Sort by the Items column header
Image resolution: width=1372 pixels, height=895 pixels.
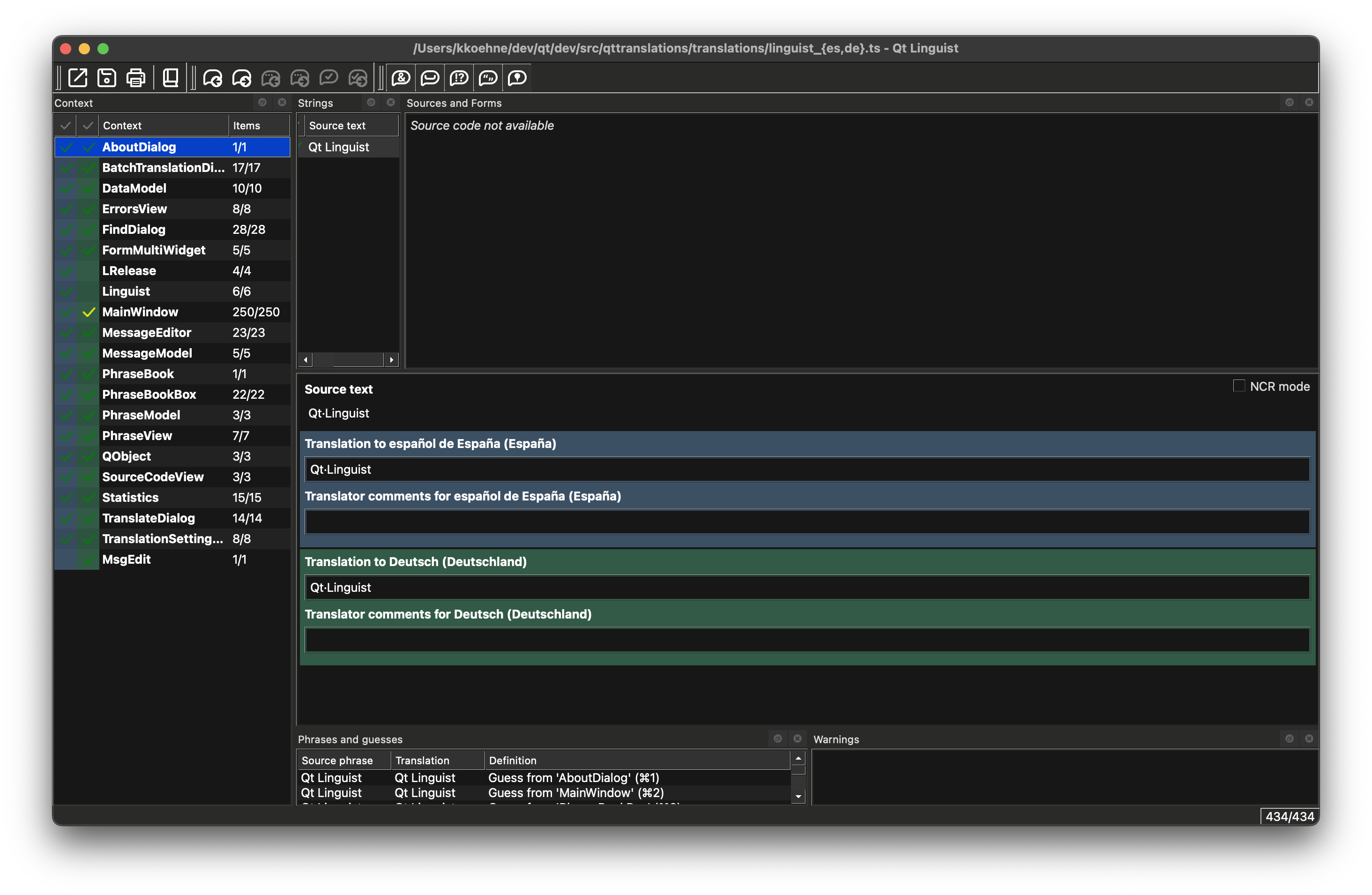click(x=260, y=126)
